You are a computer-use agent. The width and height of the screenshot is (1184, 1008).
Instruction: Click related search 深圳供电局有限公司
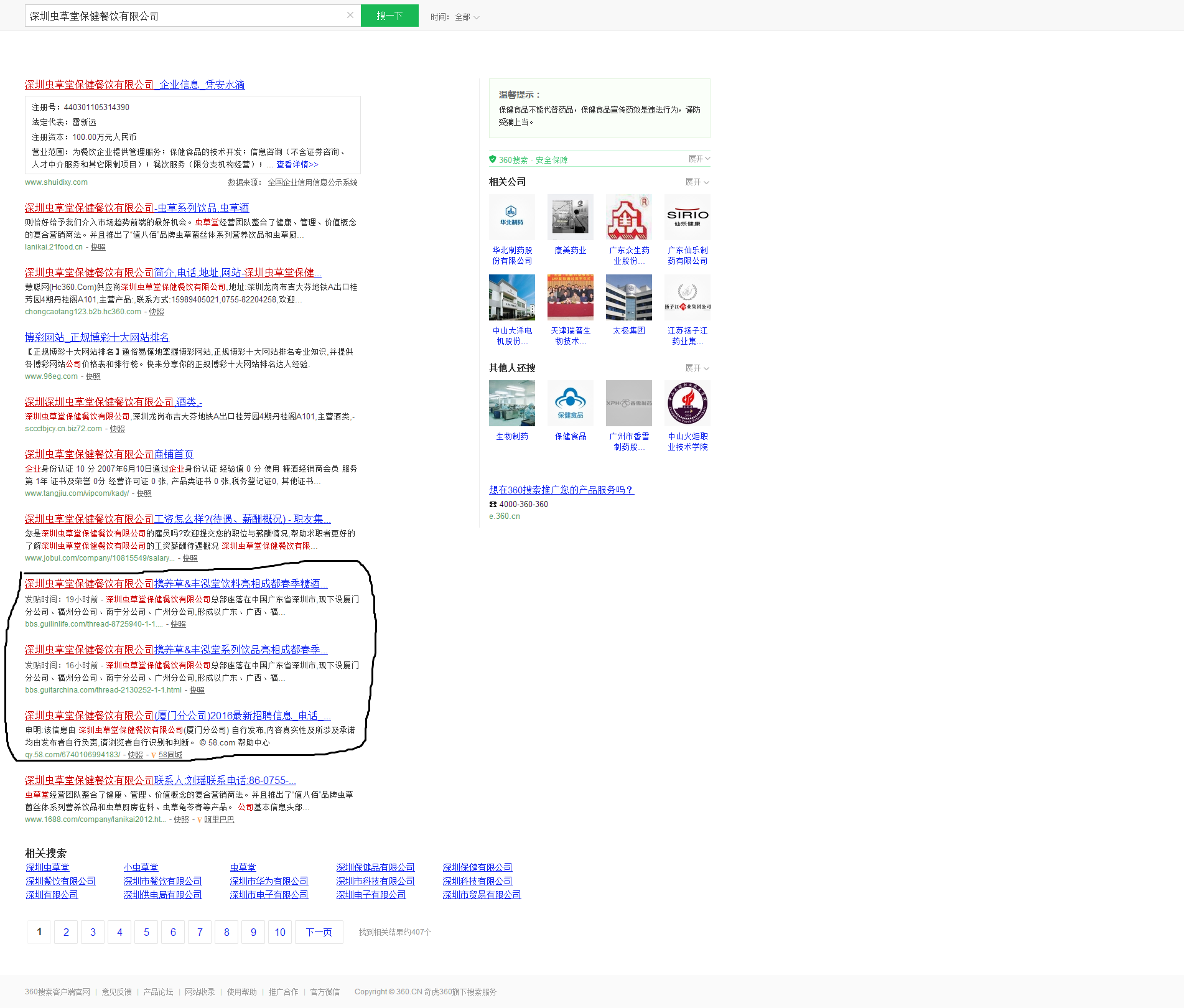point(162,895)
